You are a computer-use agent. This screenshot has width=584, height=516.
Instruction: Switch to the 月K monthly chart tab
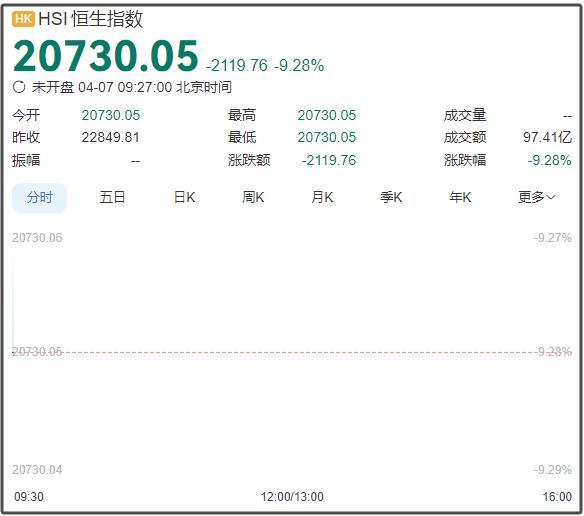click(323, 197)
